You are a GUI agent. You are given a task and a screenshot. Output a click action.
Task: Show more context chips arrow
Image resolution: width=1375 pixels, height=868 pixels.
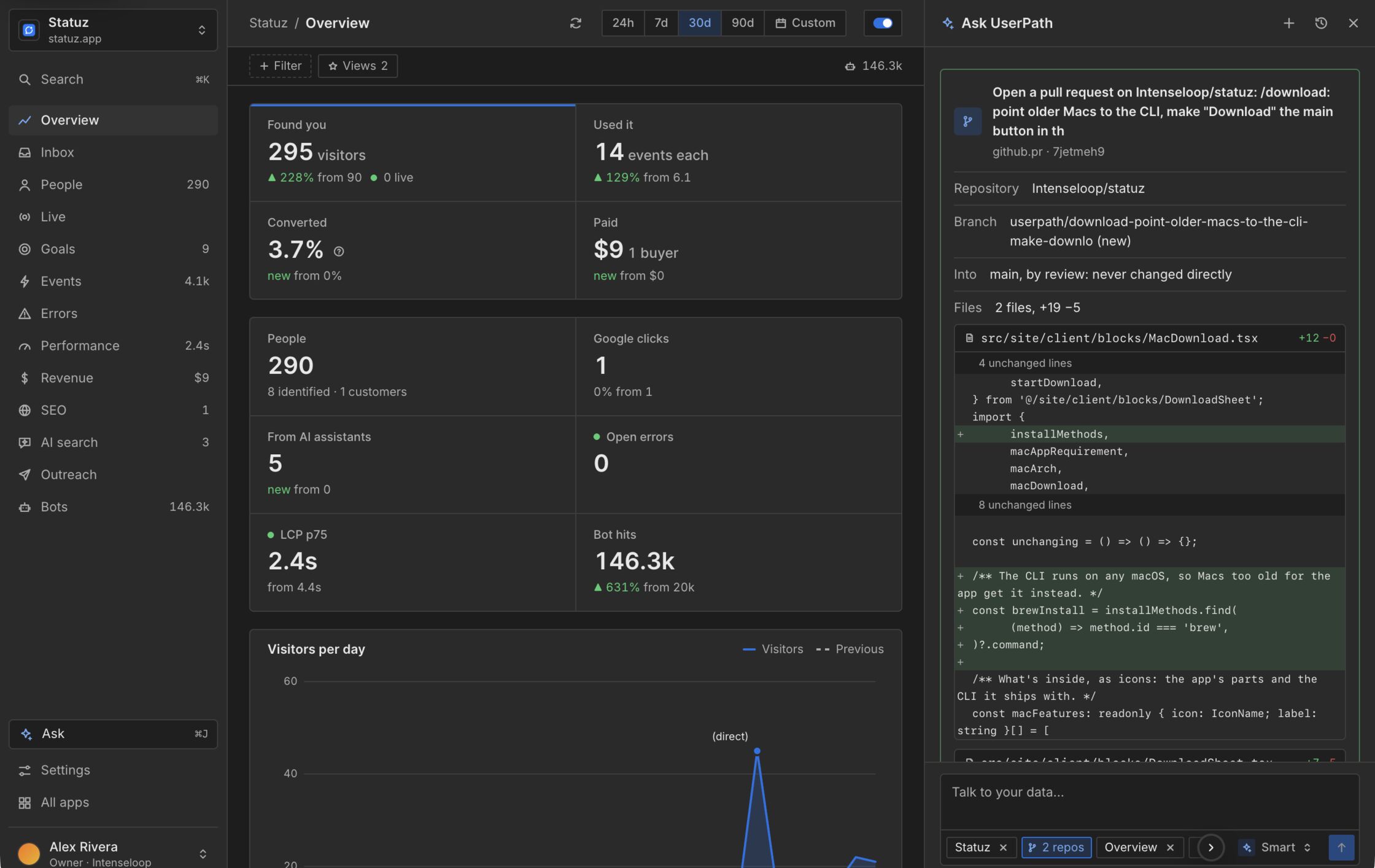(x=1210, y=847)
